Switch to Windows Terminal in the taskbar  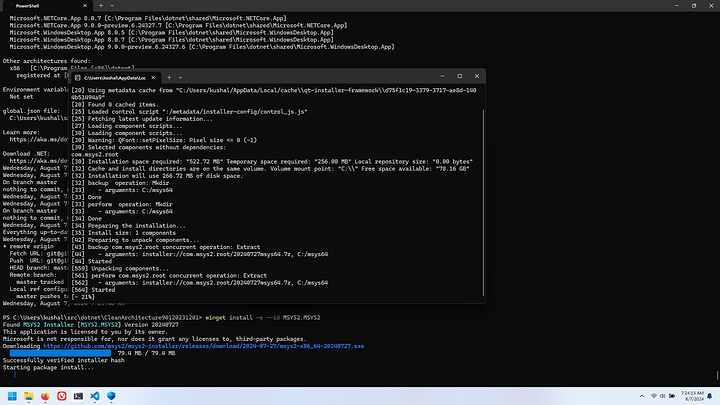tap(78, 396)
